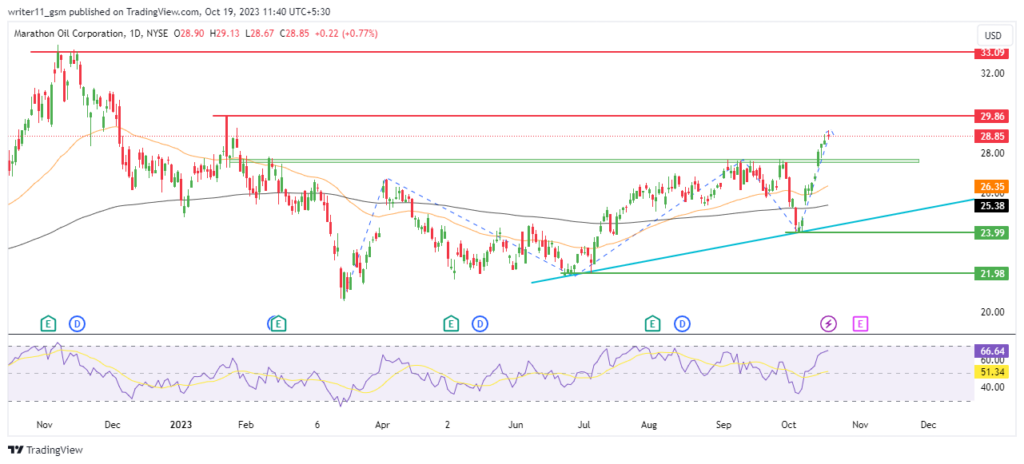Open the earnings E marker above the '2' date label

tap(450, 322)
